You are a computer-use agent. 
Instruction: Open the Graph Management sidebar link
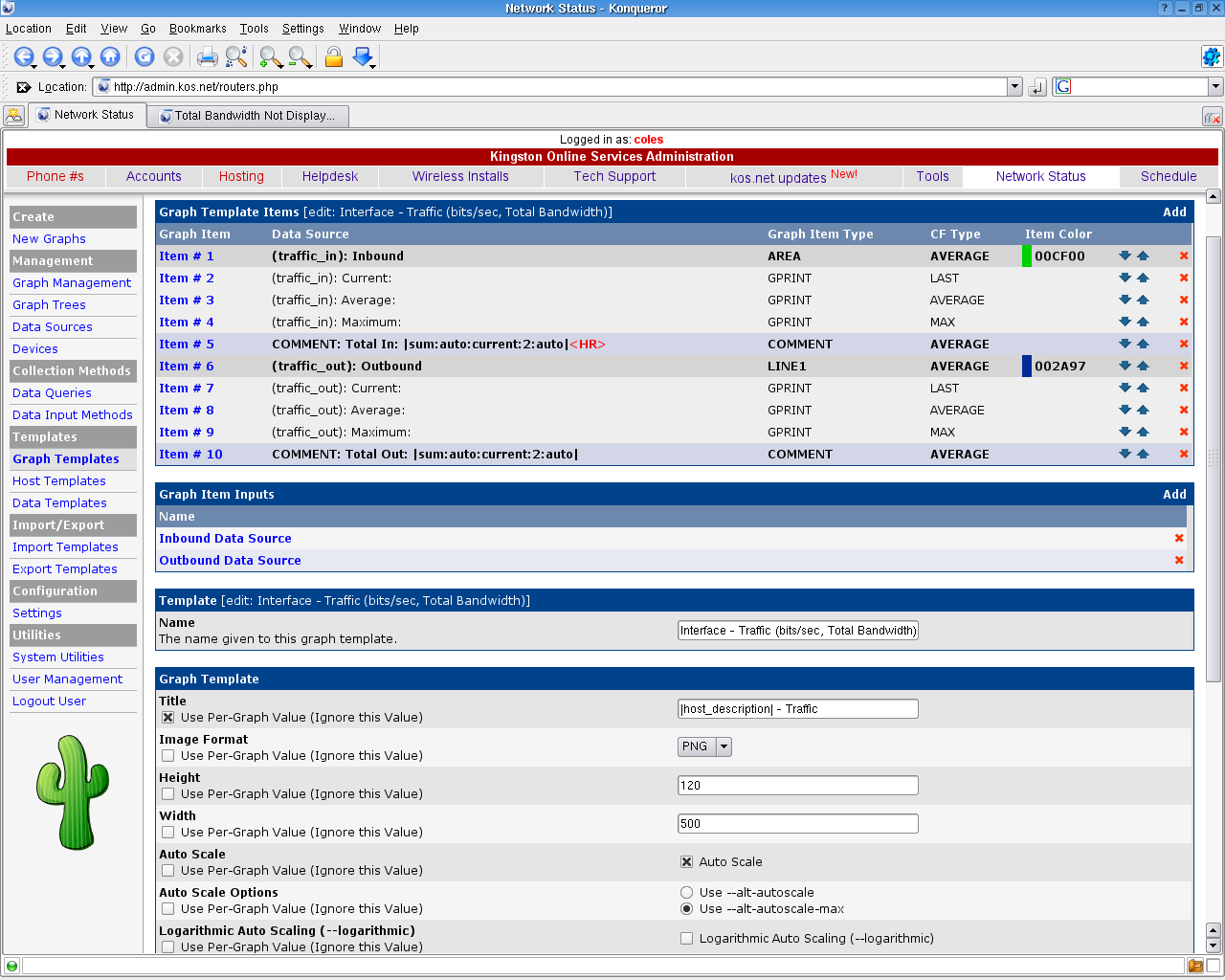(x=72, y=282)
